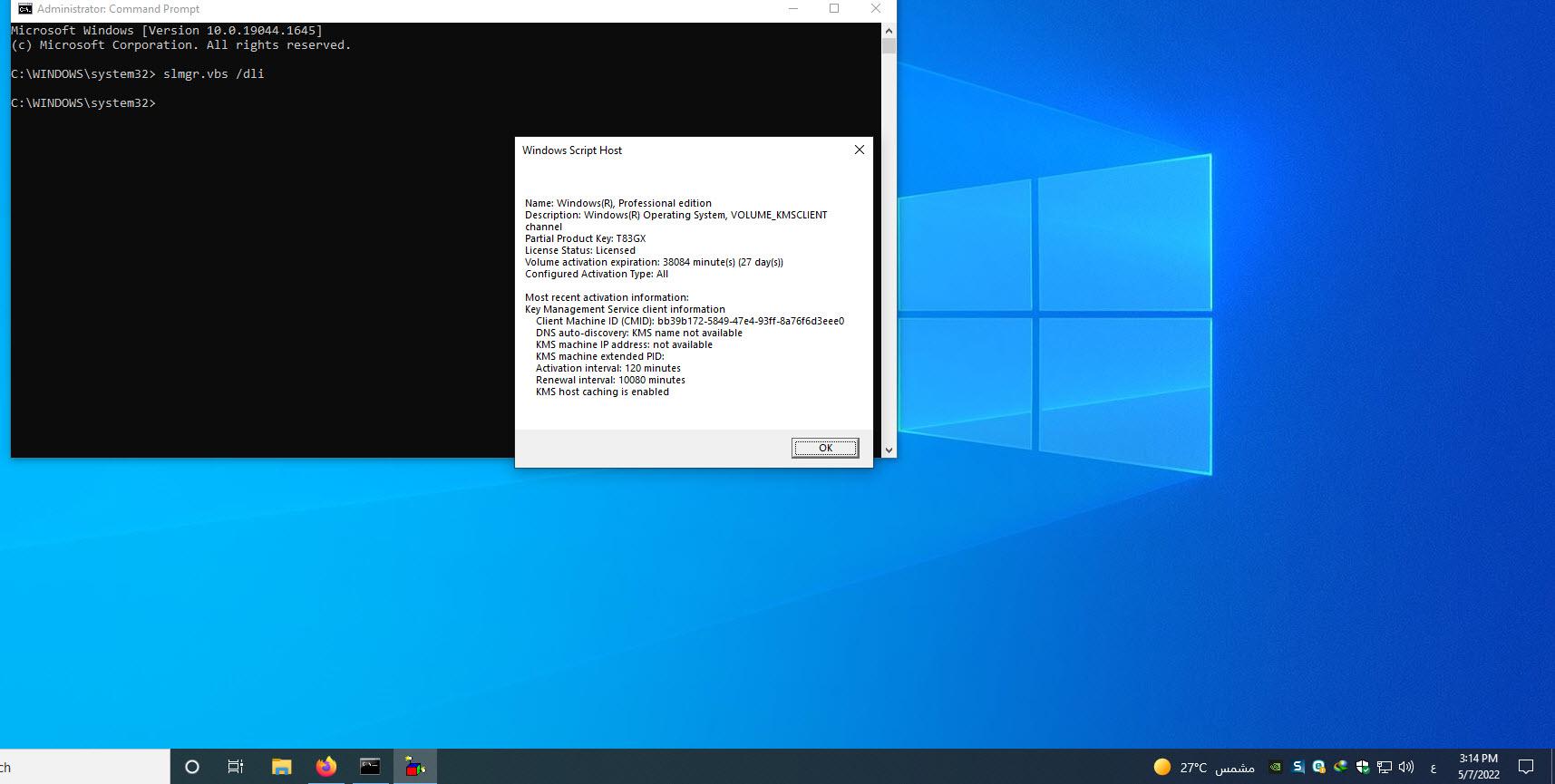
Task: Switch to Command Prompt taskbar icon
Action: 370,767
